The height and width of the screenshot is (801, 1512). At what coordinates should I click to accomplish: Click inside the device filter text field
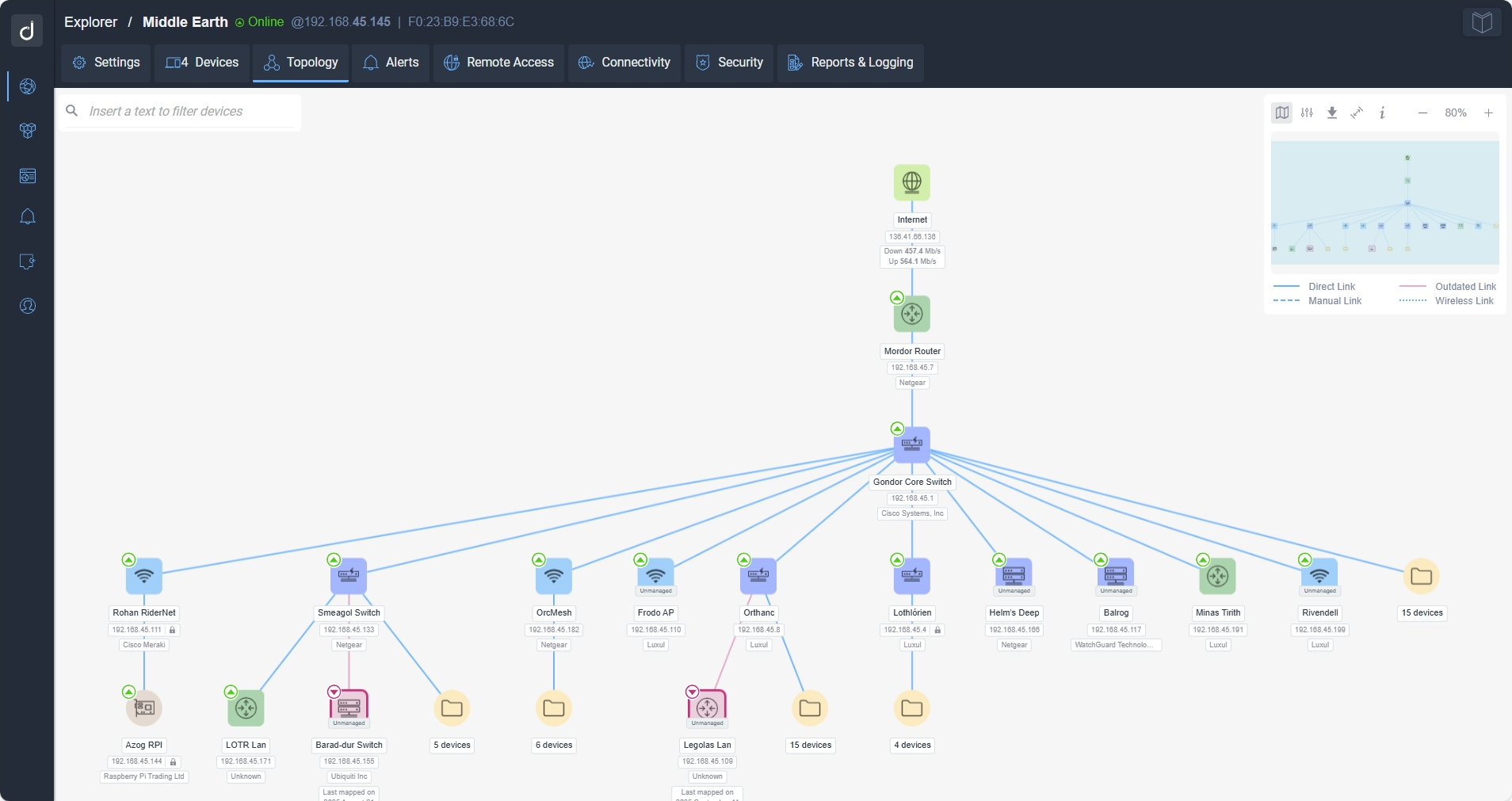[x=182, y=111]
